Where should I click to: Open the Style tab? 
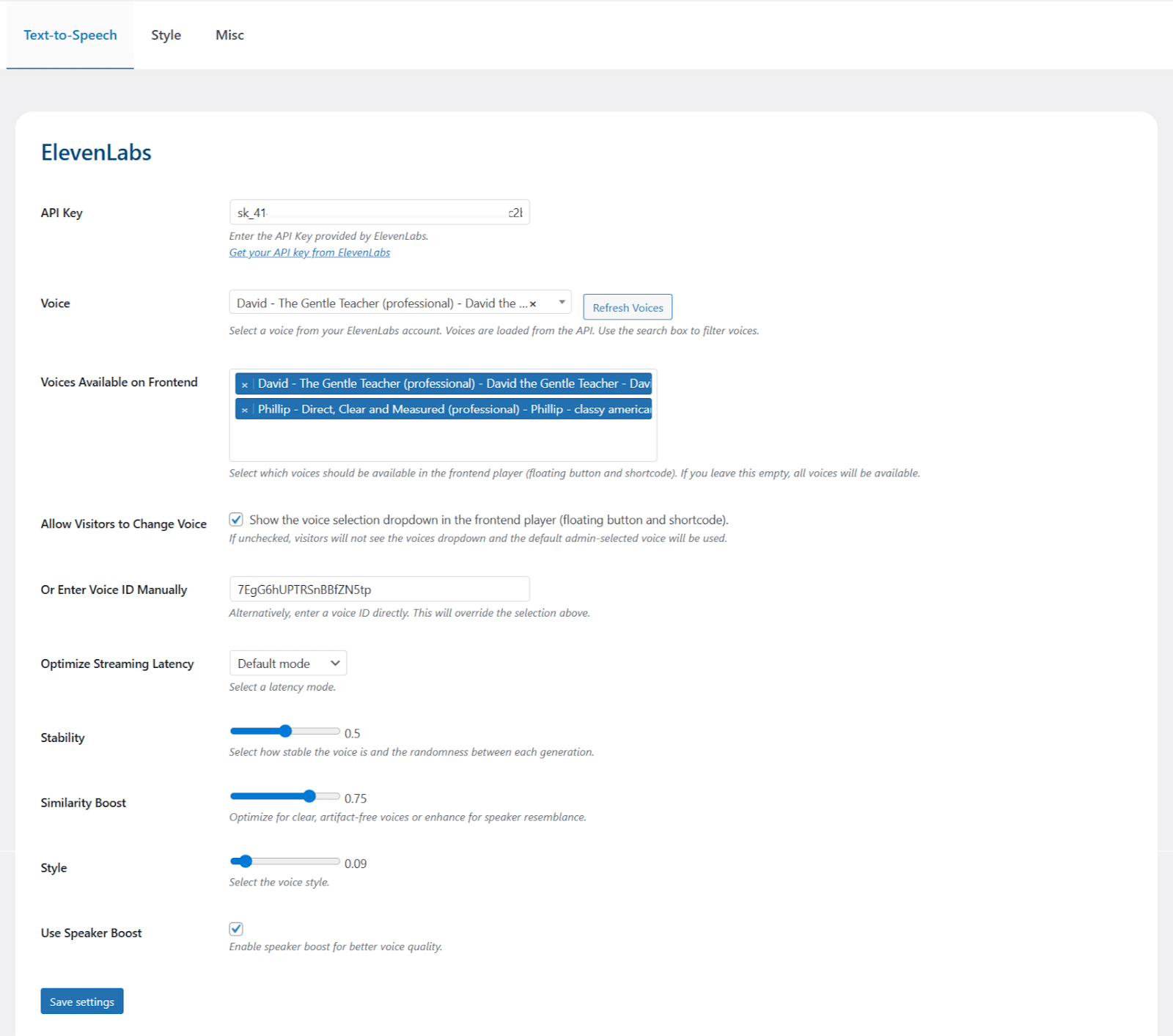point(166,35)
